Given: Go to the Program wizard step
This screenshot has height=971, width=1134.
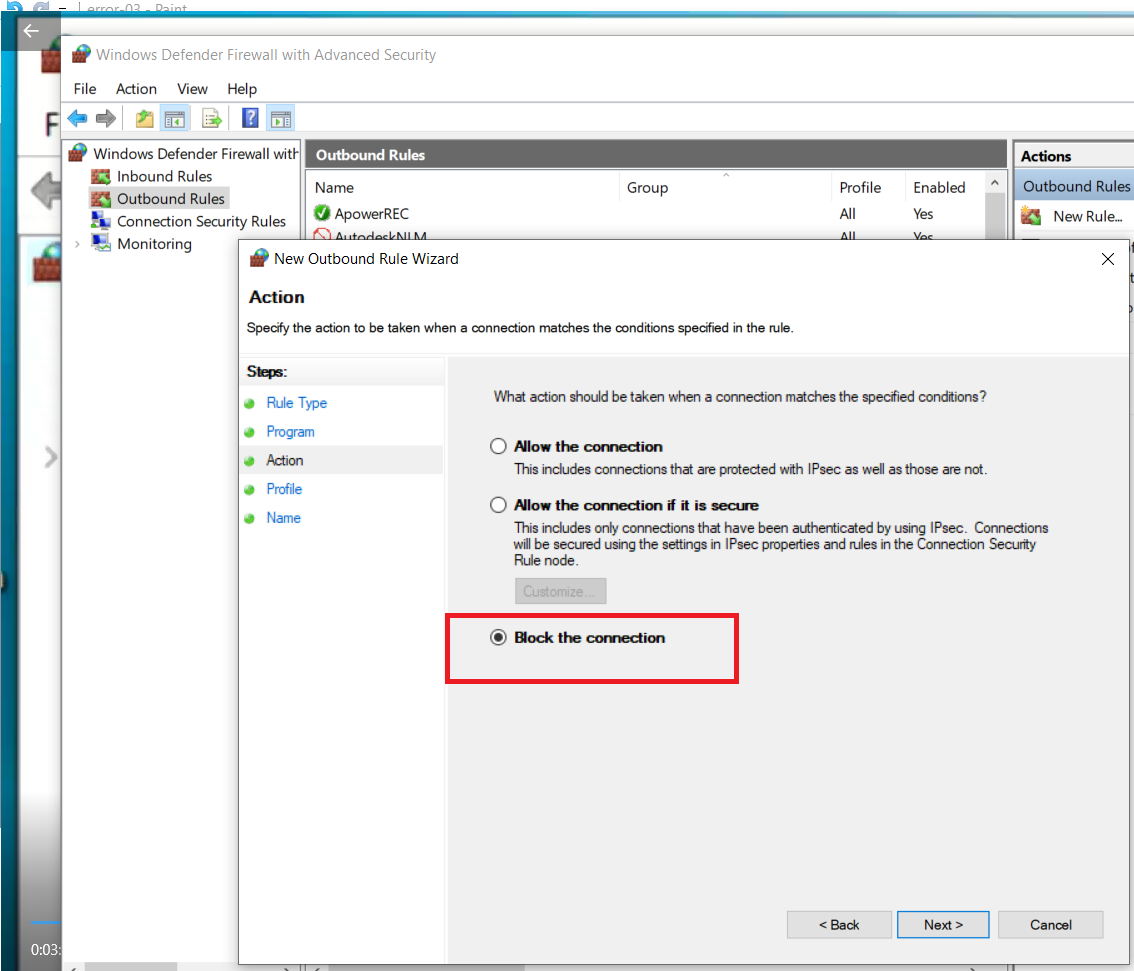Looking at the screenshot, I should [x=291, y=432].
